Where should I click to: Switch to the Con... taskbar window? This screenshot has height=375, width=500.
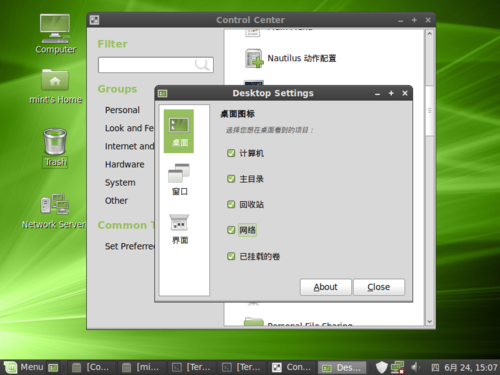tap(291, 367)
